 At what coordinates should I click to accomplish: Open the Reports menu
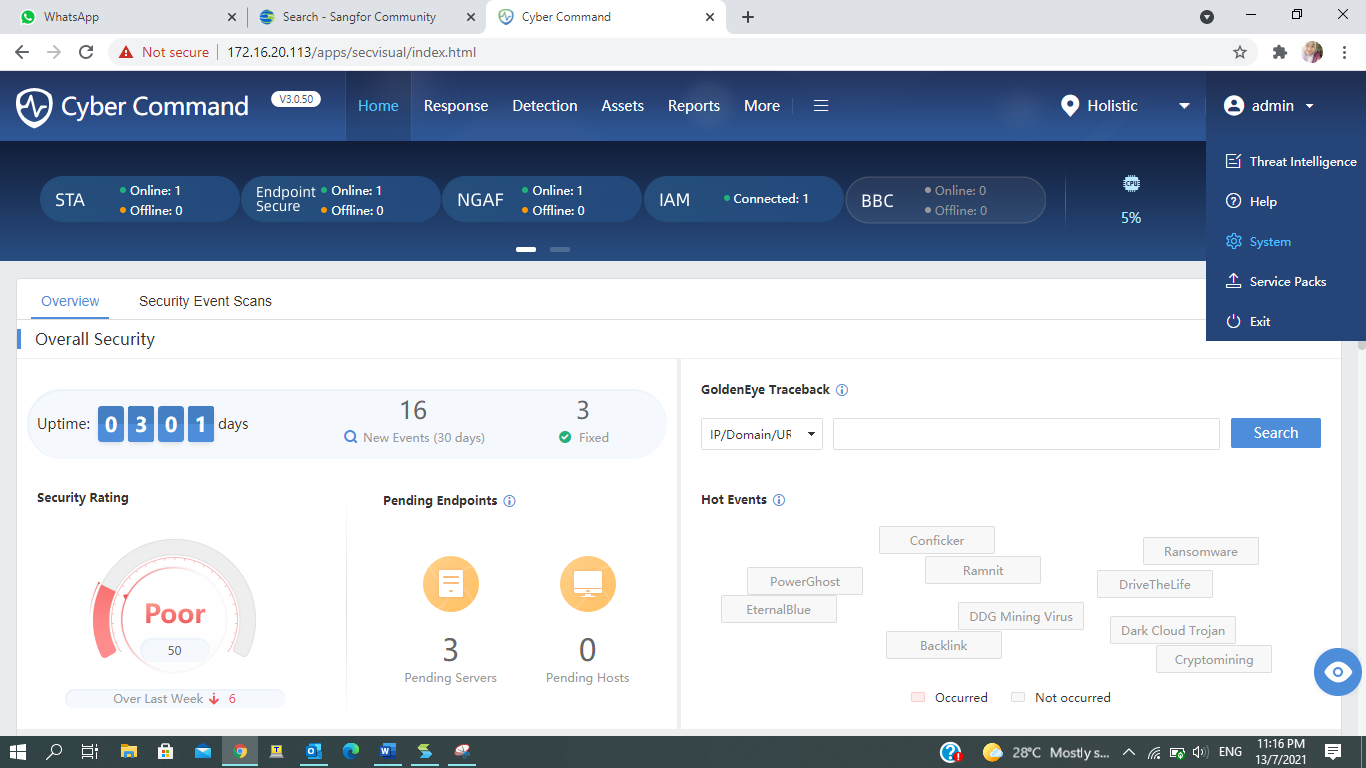click(694, 106)
